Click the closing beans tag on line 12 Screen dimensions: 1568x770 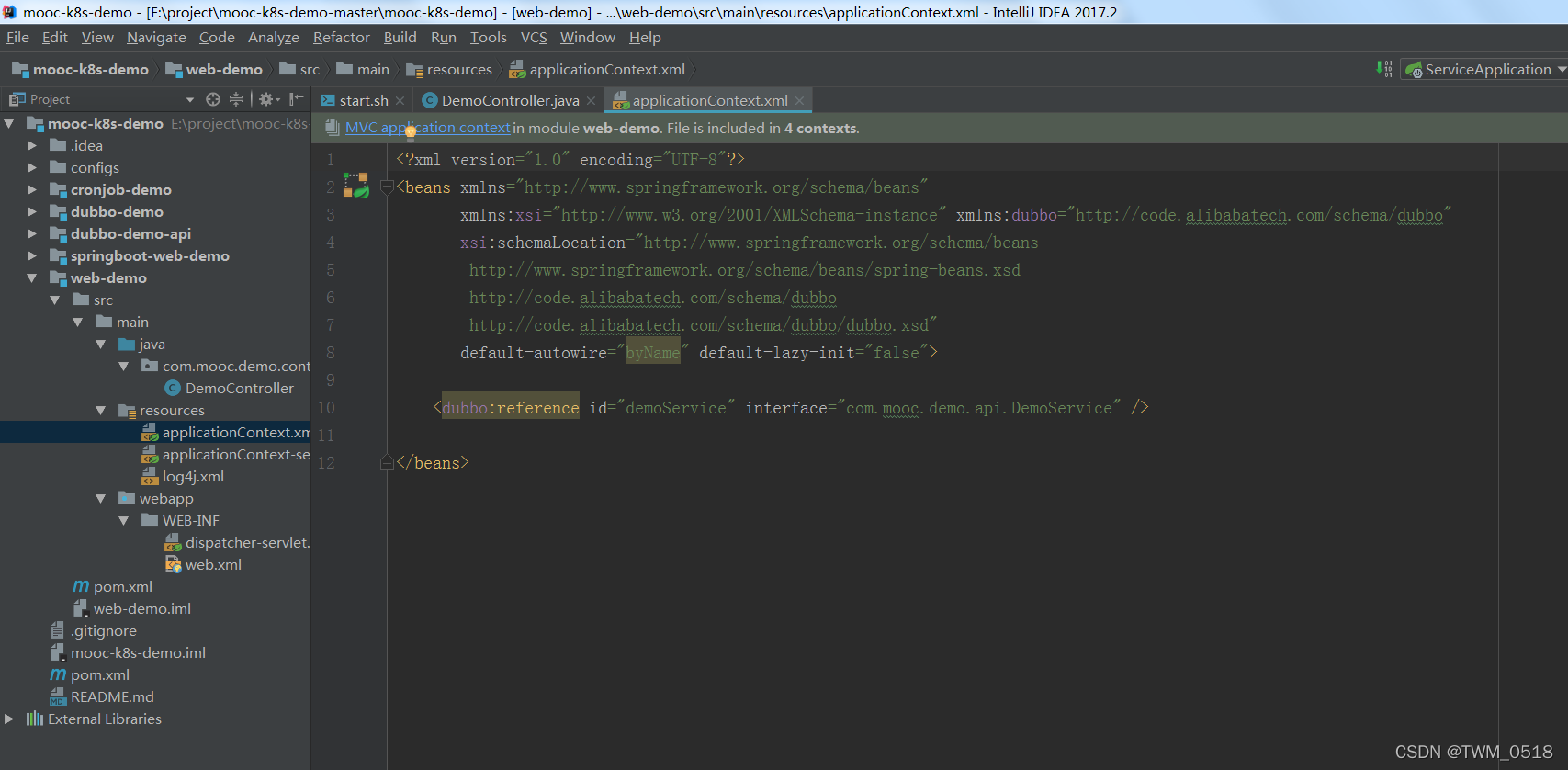coord(433,463)
